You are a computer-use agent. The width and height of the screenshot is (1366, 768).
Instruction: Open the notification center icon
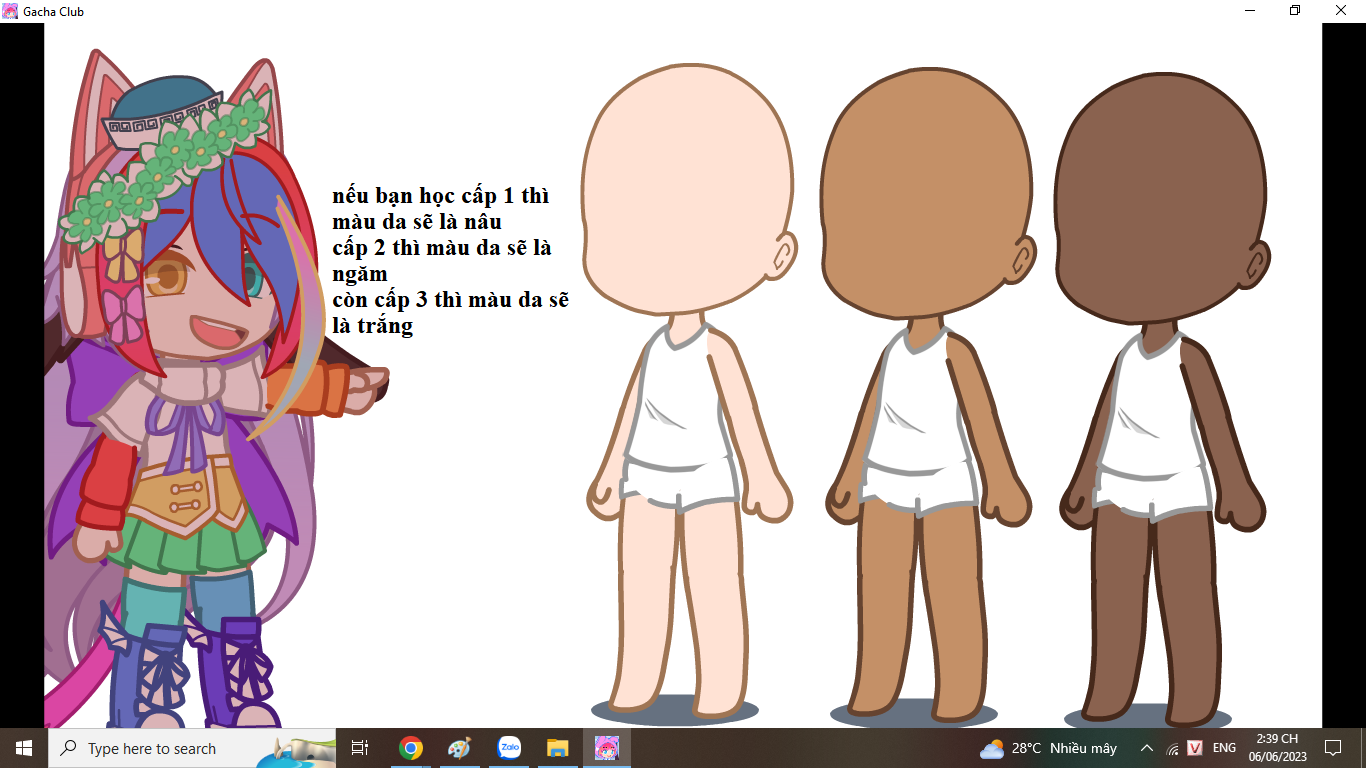1332,748
